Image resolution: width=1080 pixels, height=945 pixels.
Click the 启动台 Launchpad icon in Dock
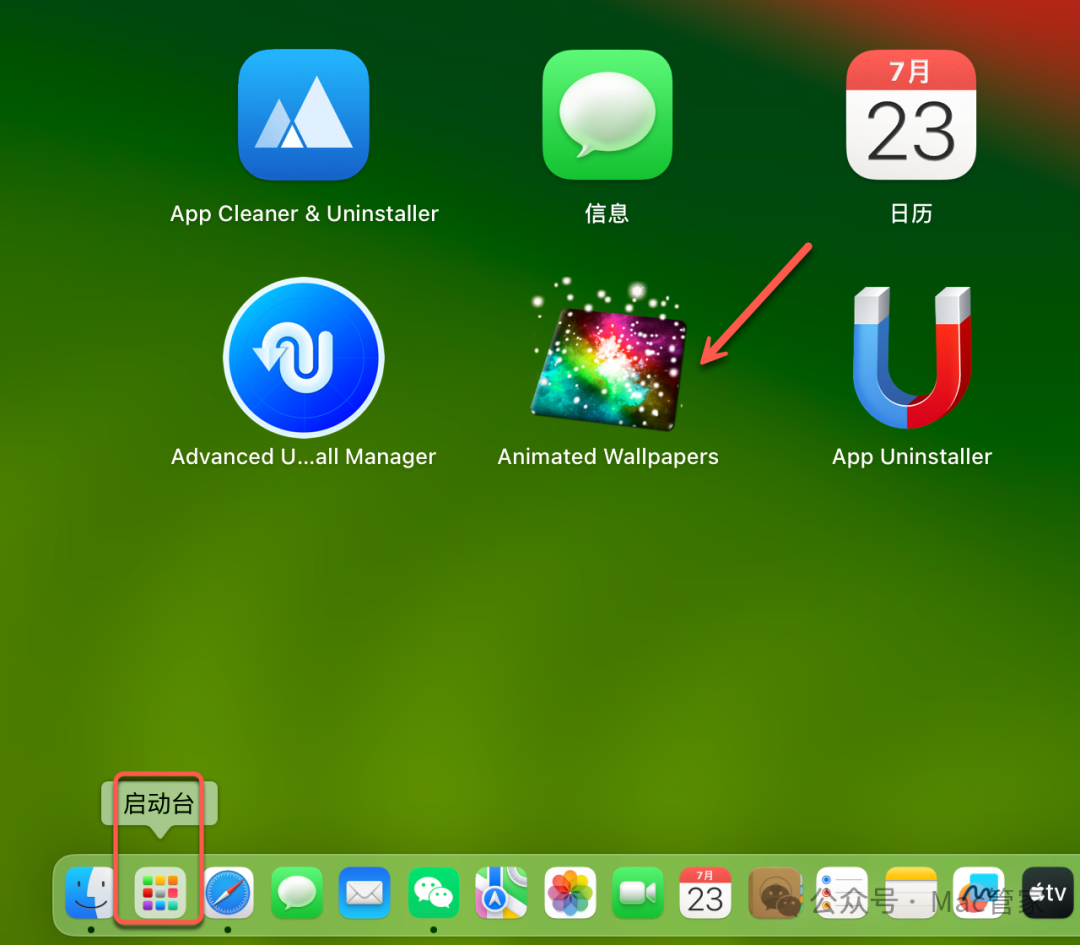pos(160,893)
